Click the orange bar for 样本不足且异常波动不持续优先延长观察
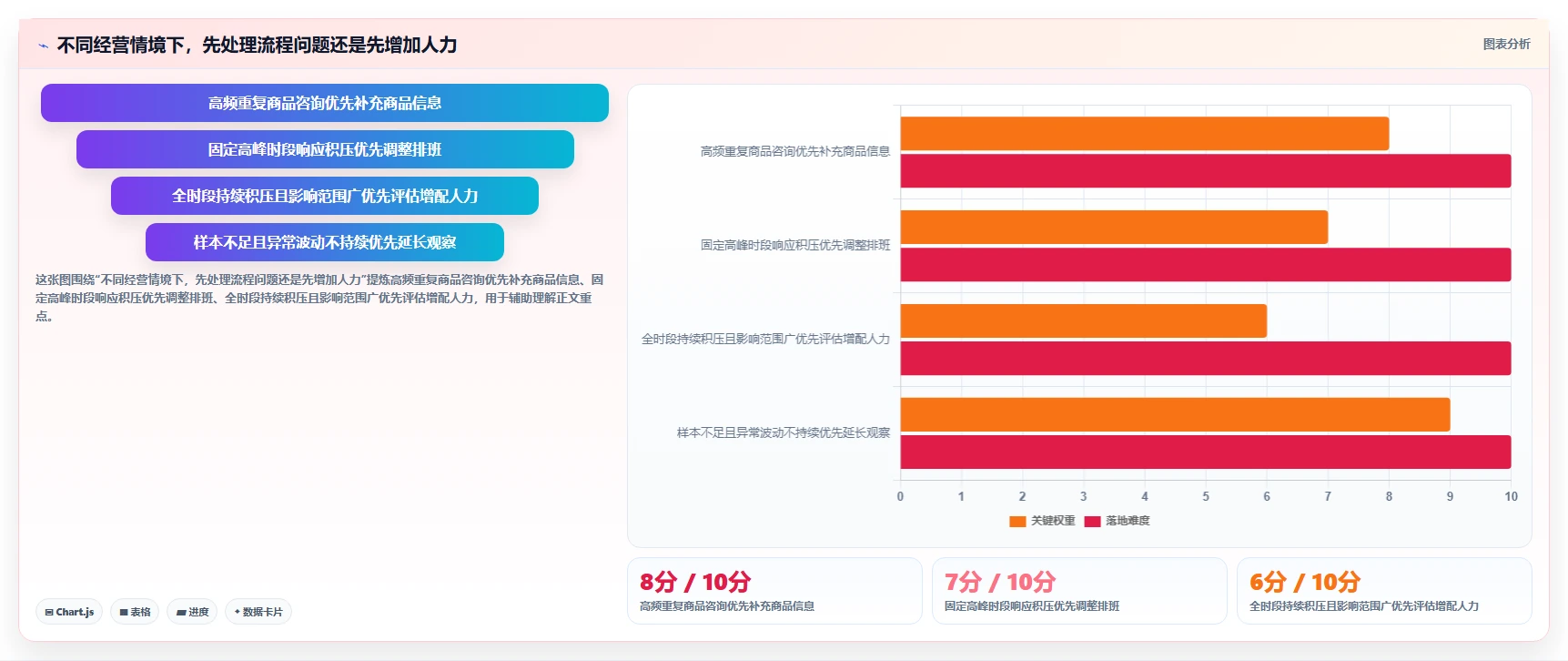Image resolution: width=1568 pixels, height=661 pixels. pyautogui.click(x=1175, y=415)
